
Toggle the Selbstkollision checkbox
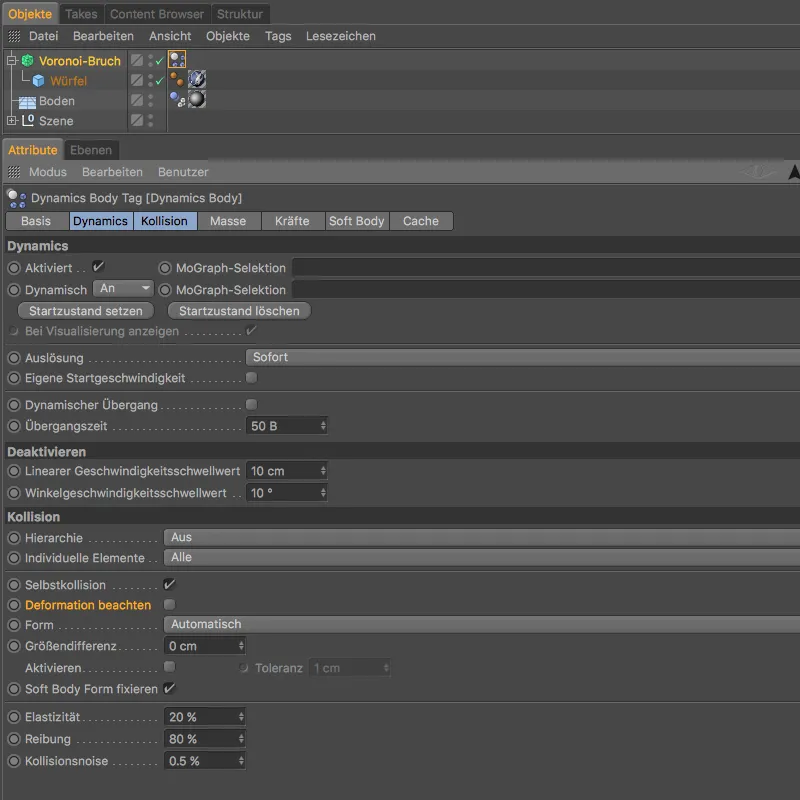coord(169,584)
